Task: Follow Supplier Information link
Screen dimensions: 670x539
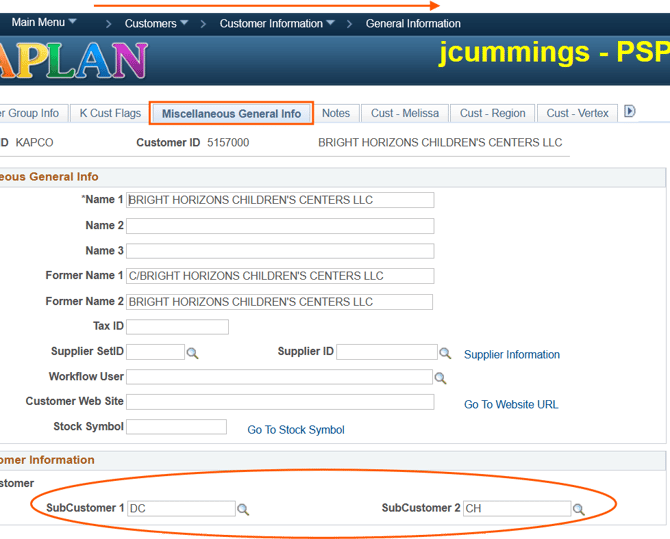Action: point(511,354)
